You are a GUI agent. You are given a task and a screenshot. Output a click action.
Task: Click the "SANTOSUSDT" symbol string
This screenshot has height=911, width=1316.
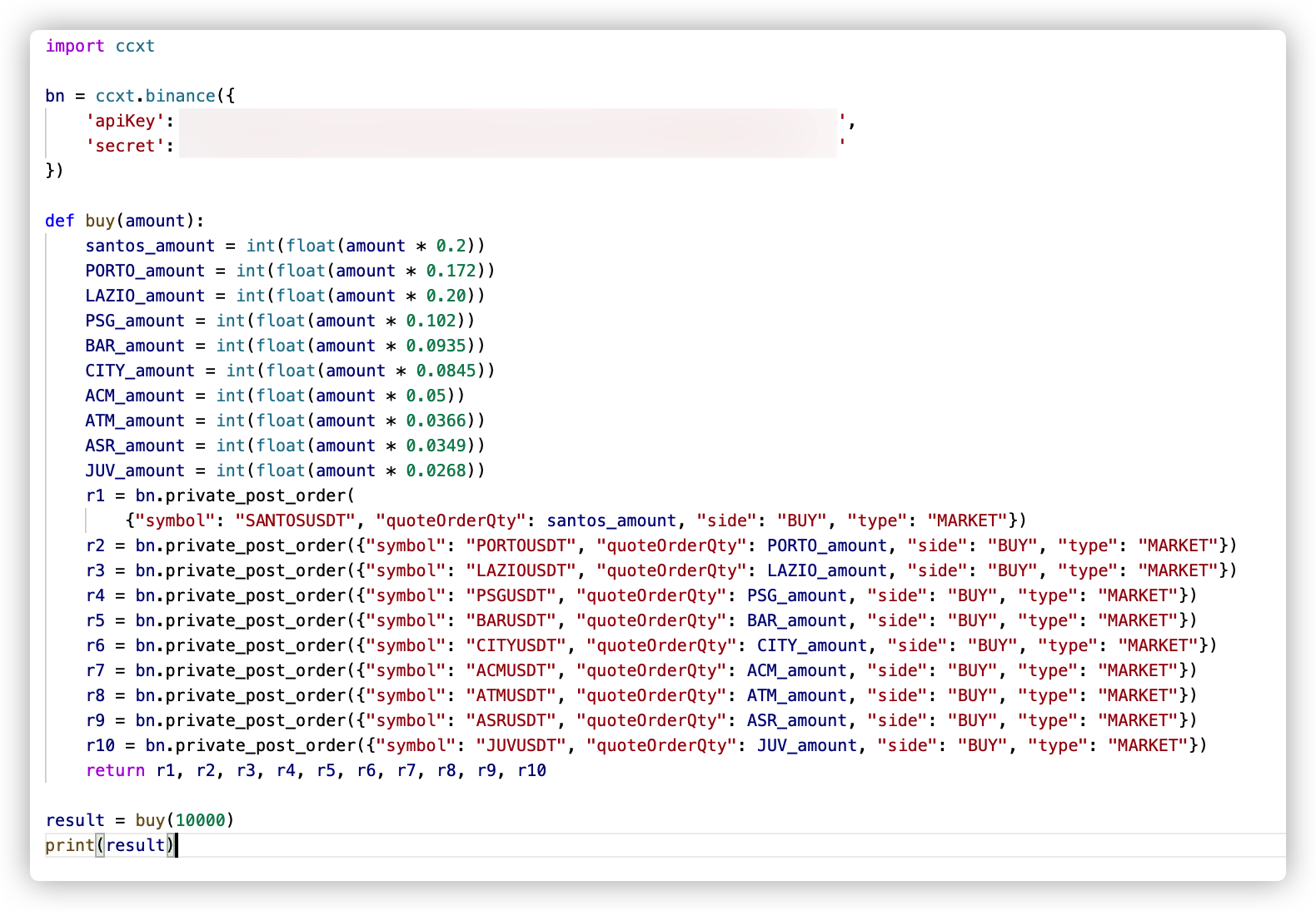(x=296, y=520)
